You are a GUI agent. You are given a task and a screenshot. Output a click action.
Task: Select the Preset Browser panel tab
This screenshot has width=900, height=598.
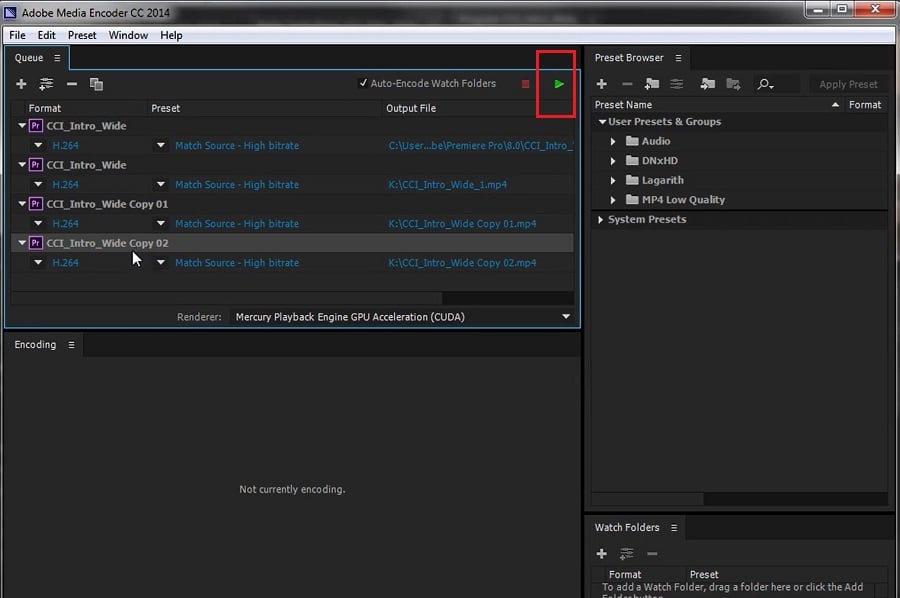(x=629, y=58)
